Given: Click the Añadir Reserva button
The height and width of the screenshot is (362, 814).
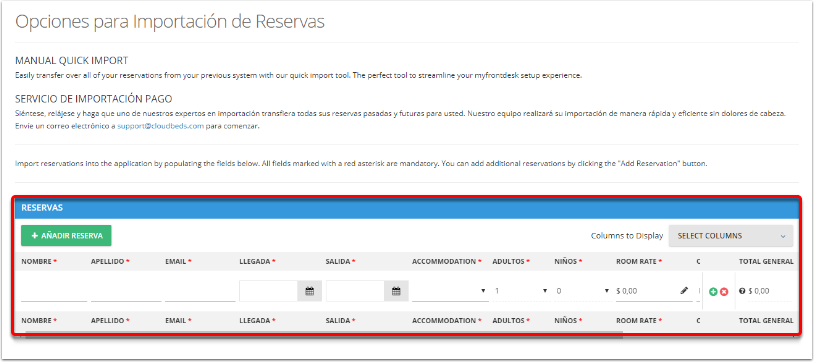Looking at the screenshot, I should pyautogui.click(x=66, y=235).
